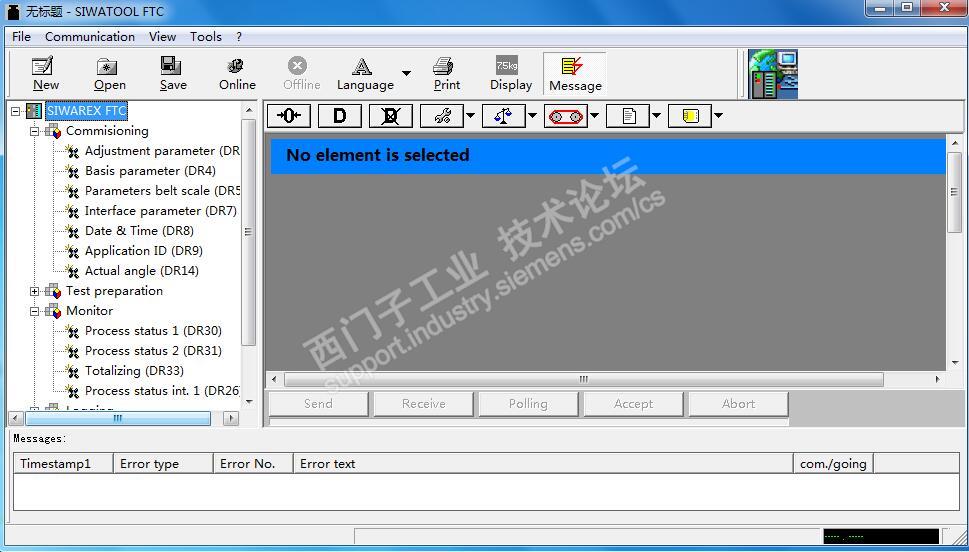
Task: Click content area horizontal scrollbar thumb
Action: (x=583, y=379)
